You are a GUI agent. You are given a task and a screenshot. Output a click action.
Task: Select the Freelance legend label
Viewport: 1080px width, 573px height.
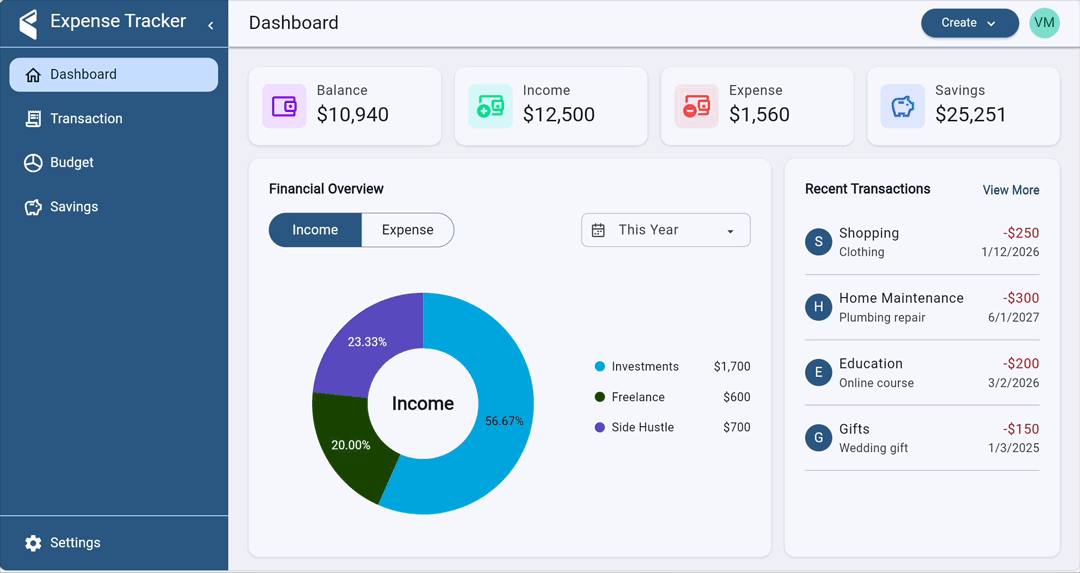coord(638,397)
